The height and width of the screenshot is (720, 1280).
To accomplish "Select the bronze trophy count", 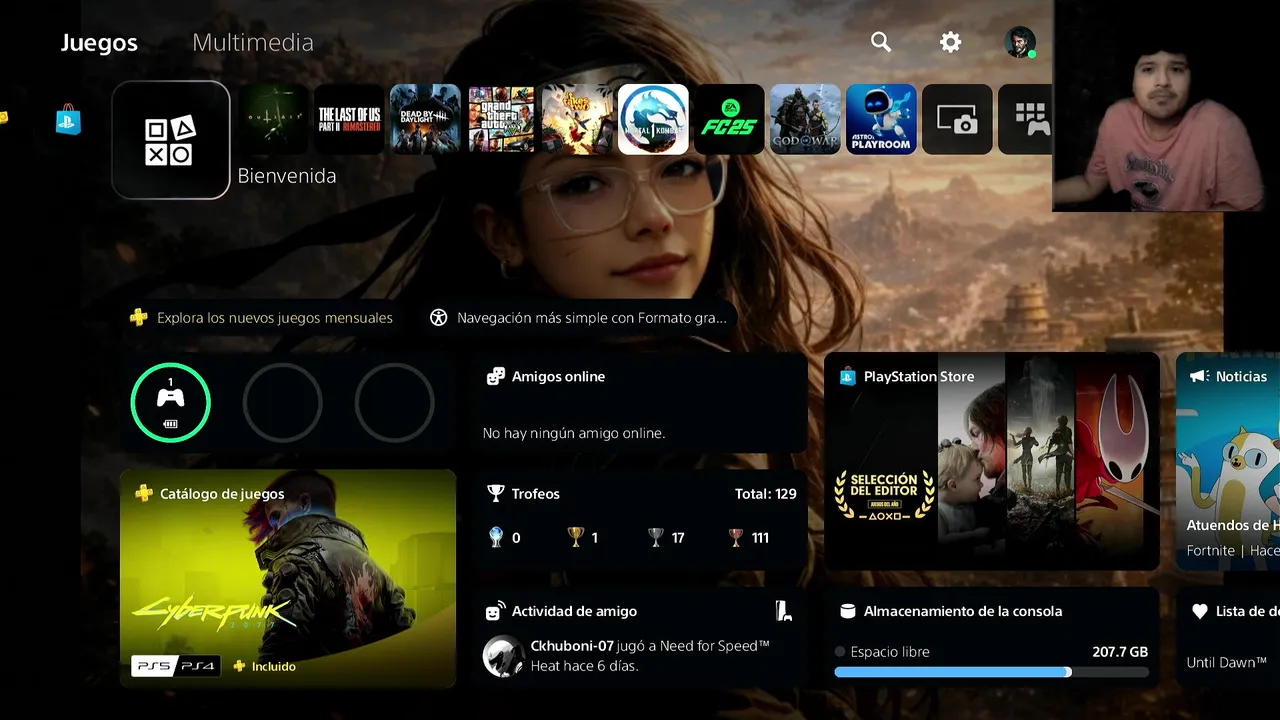I will [749, 538].
